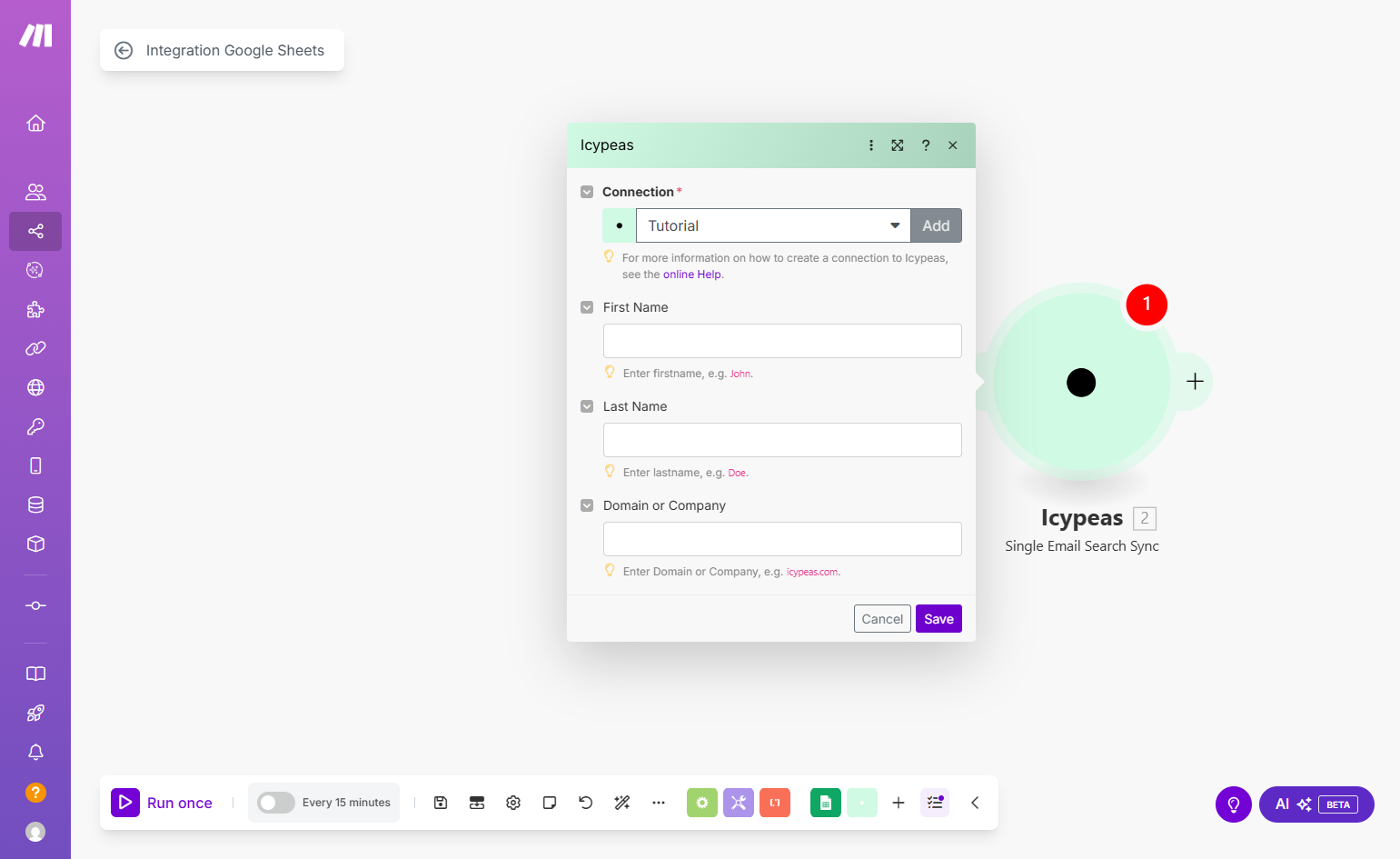Image resolution: width=1400 pixels, height=859 pixels.
Task: Open scenario settings gear in toolbar
Action: 513,803
